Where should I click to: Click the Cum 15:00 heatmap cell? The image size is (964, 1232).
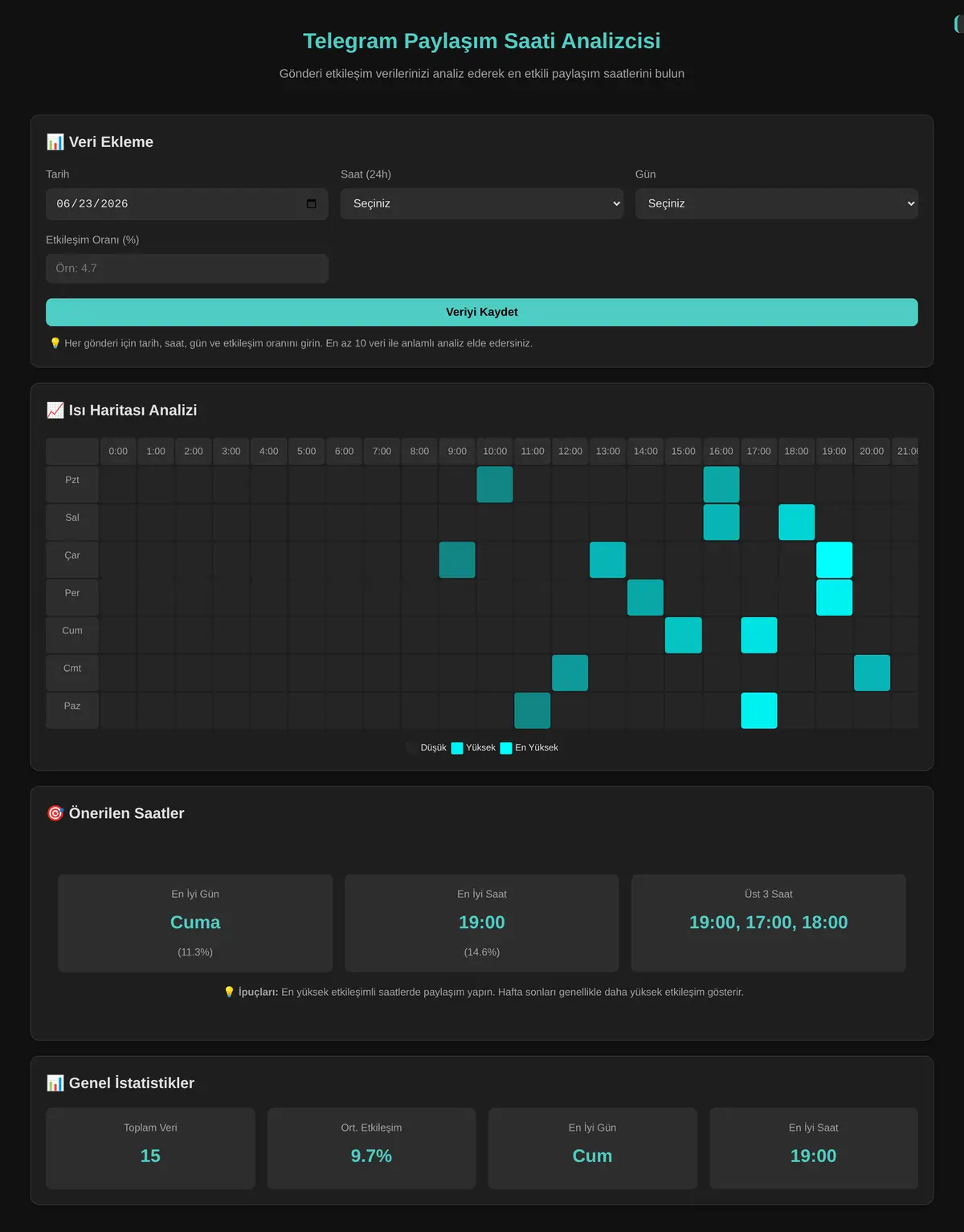[684, 636]
